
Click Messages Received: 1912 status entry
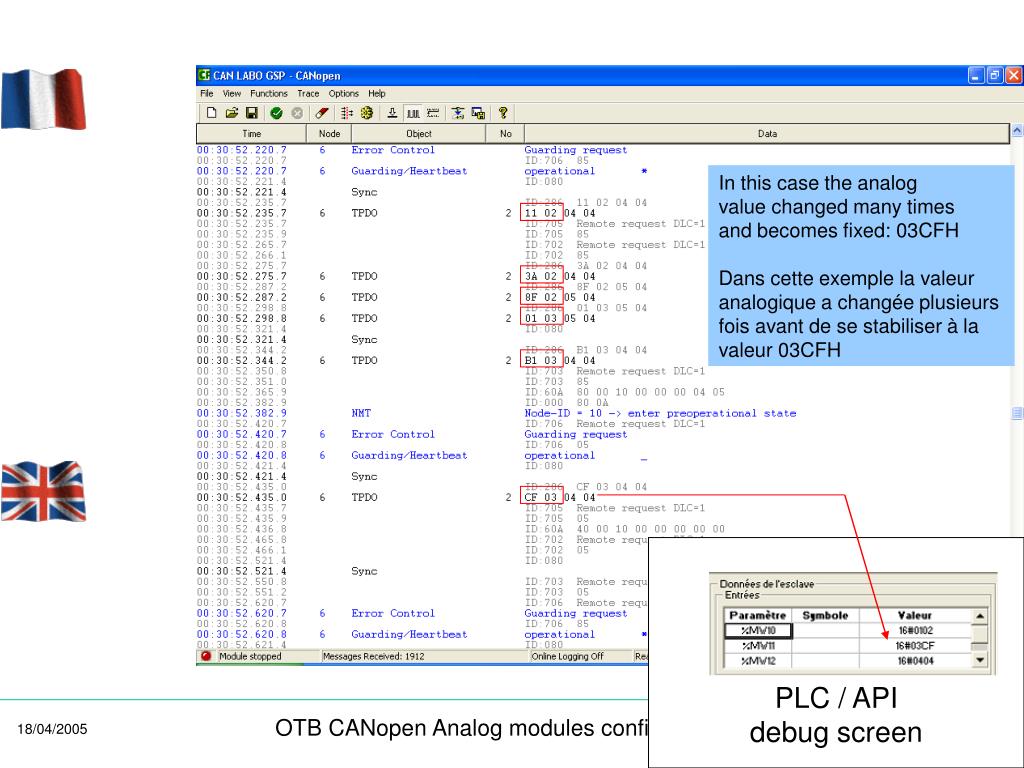pyautogui.click(x=374, y=656)
